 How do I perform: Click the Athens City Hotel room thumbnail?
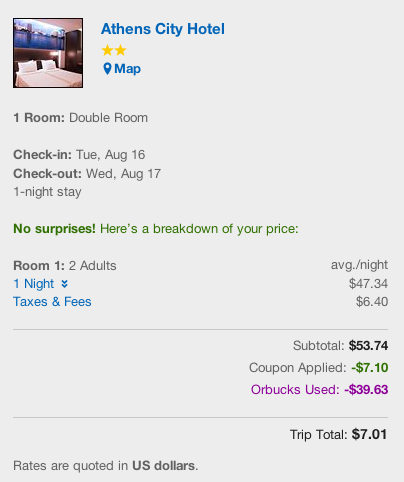click(x=48, y=53)
